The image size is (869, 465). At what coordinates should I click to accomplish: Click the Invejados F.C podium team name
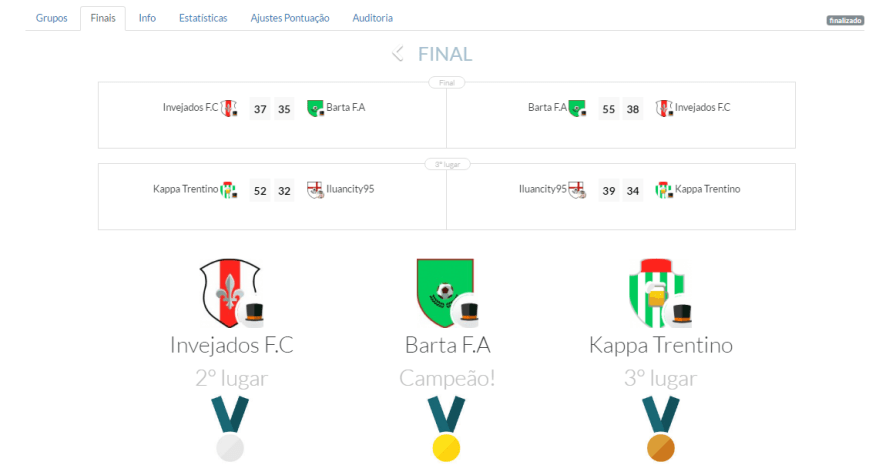(232, 346)
